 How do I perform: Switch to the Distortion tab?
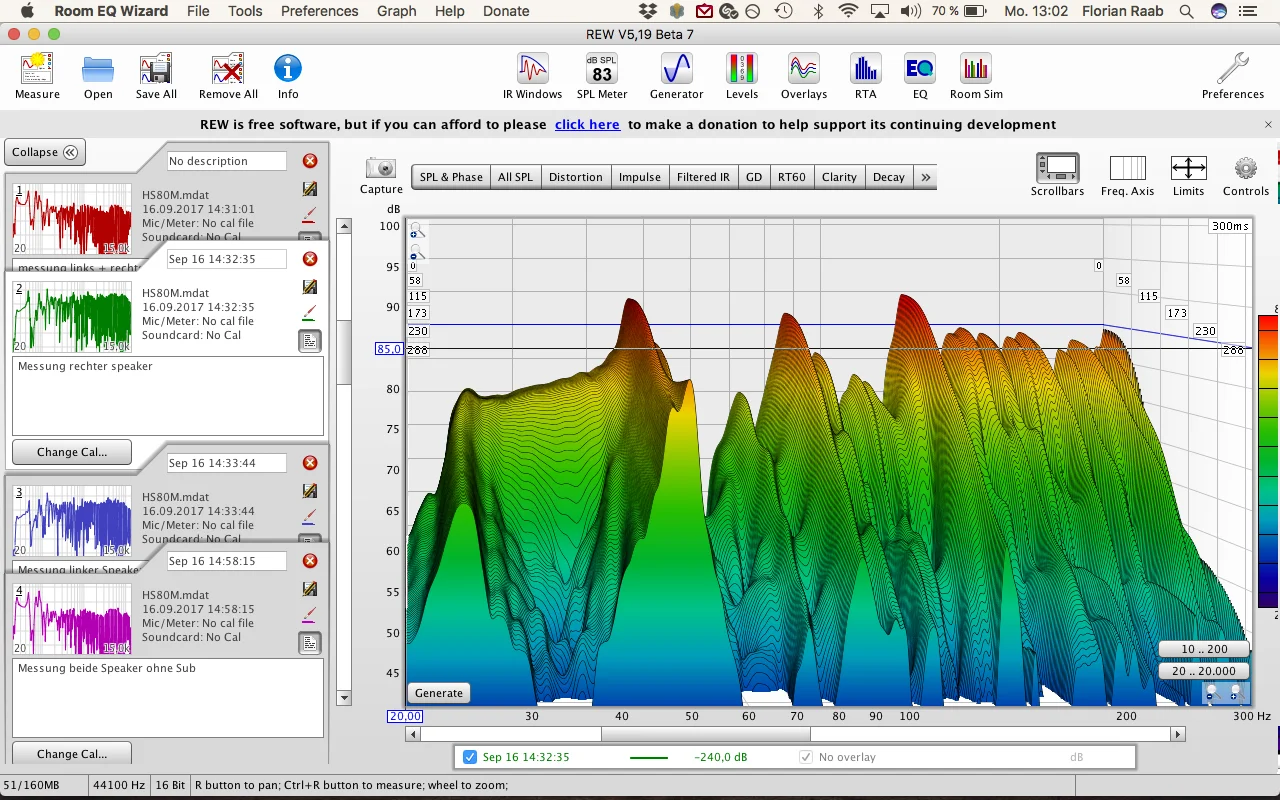coord(576,177)
